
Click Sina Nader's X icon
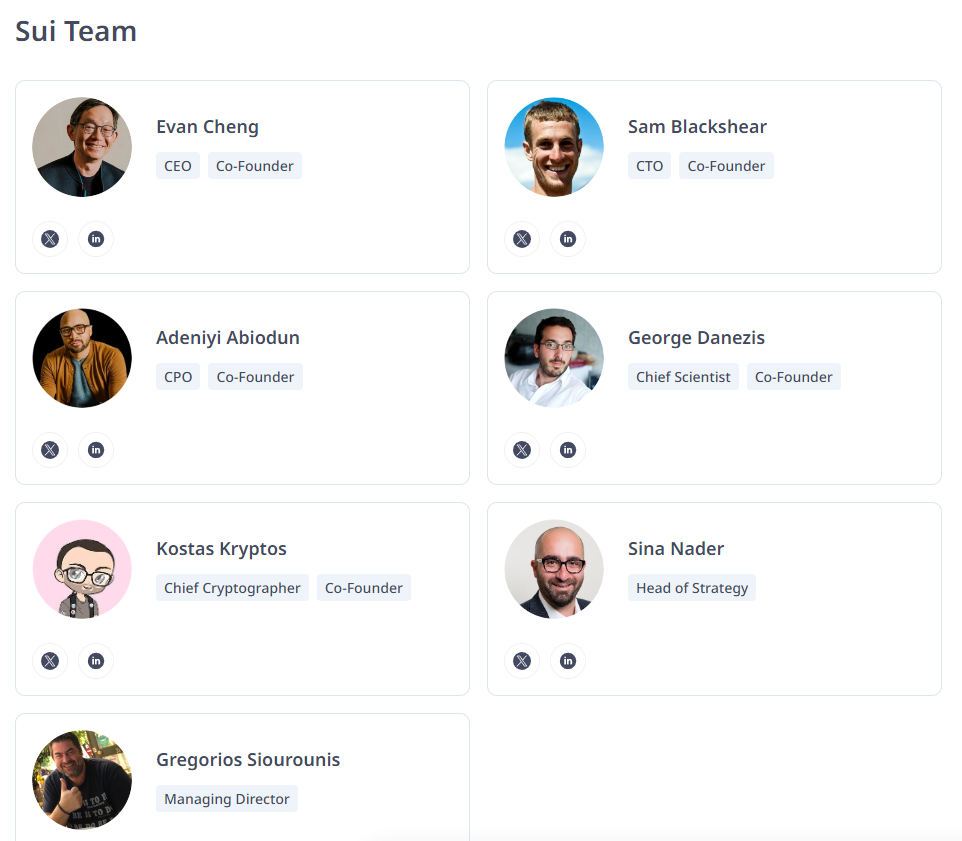coord(522,661)
